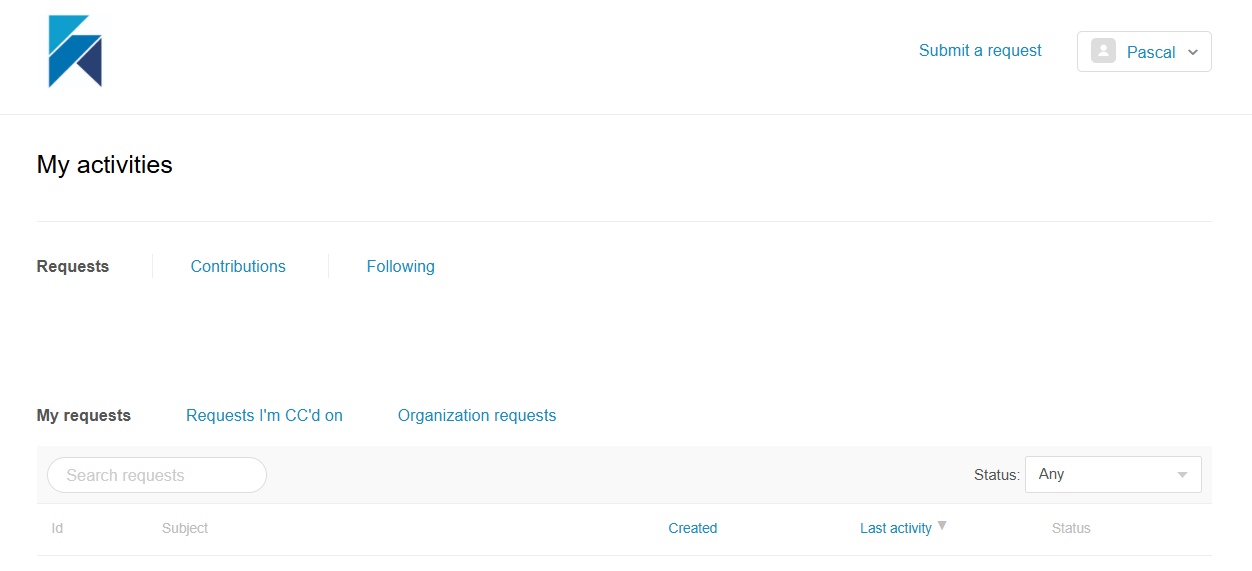Click the user avatar icon beside Pascal

(1103, 52)
